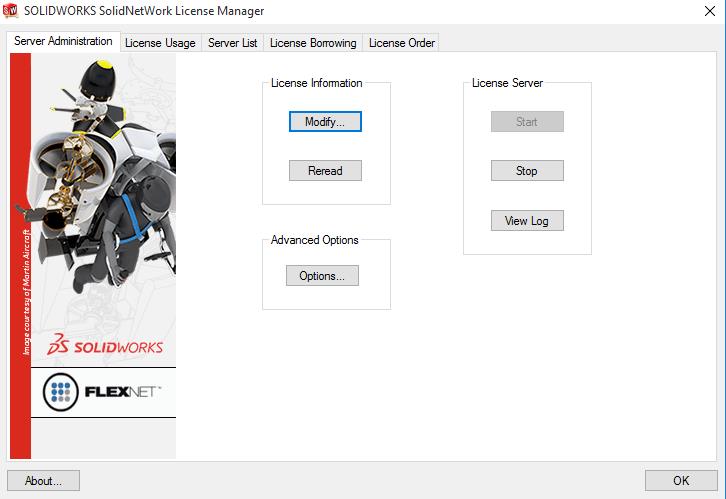Click the SOLIDWORKS app icon in title bar
This screenshot has width=726, height=499.
click(x=11, y=12)
